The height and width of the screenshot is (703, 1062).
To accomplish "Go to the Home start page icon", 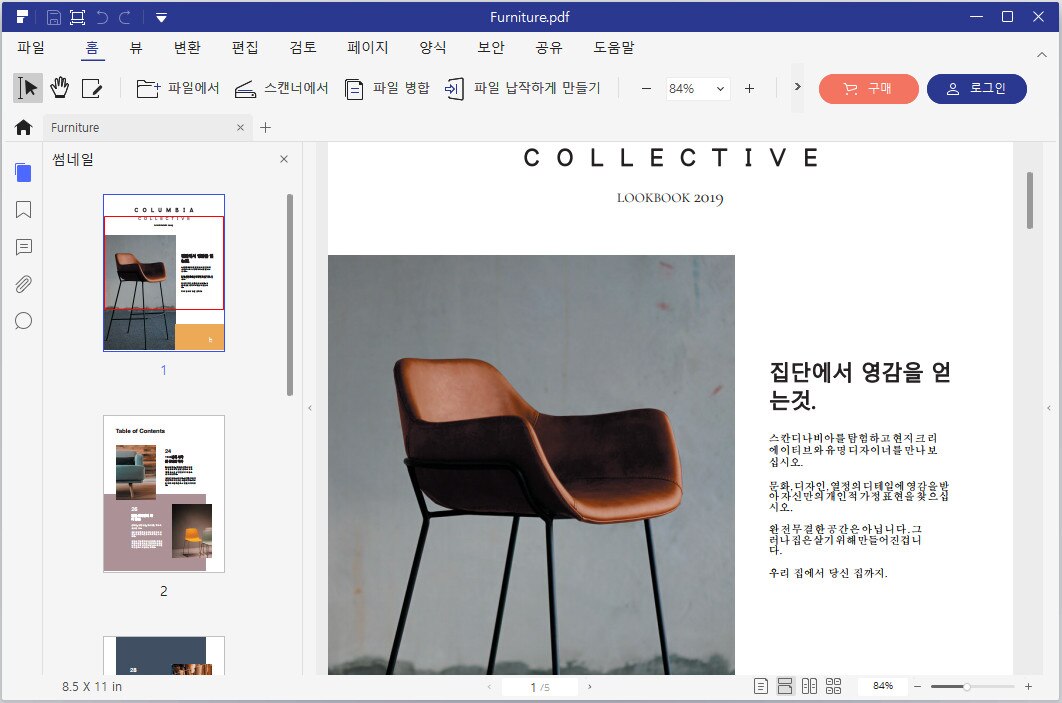I will [24, 127].
